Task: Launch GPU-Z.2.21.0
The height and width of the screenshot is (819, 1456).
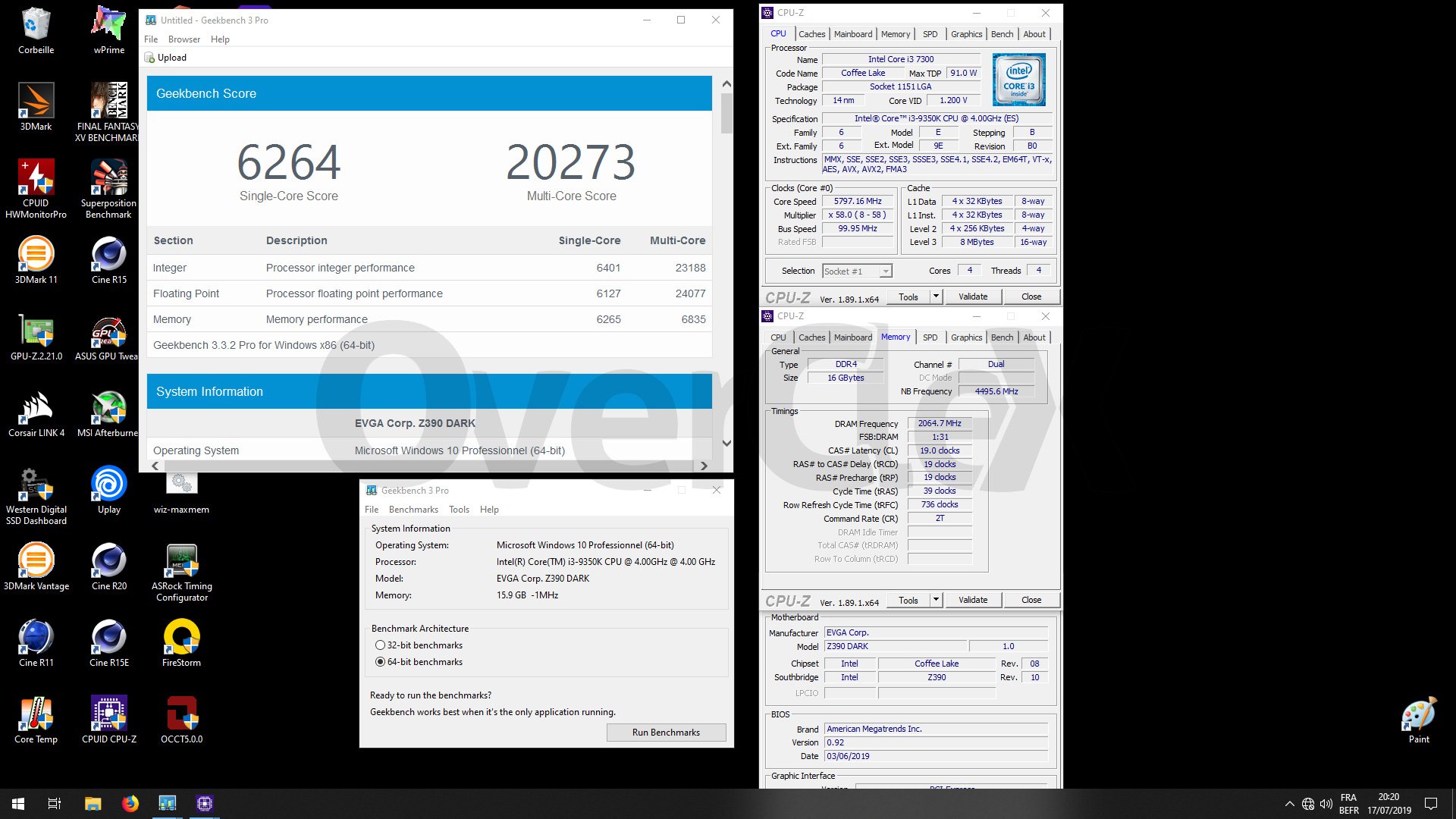Action: [x=36, y=337]
